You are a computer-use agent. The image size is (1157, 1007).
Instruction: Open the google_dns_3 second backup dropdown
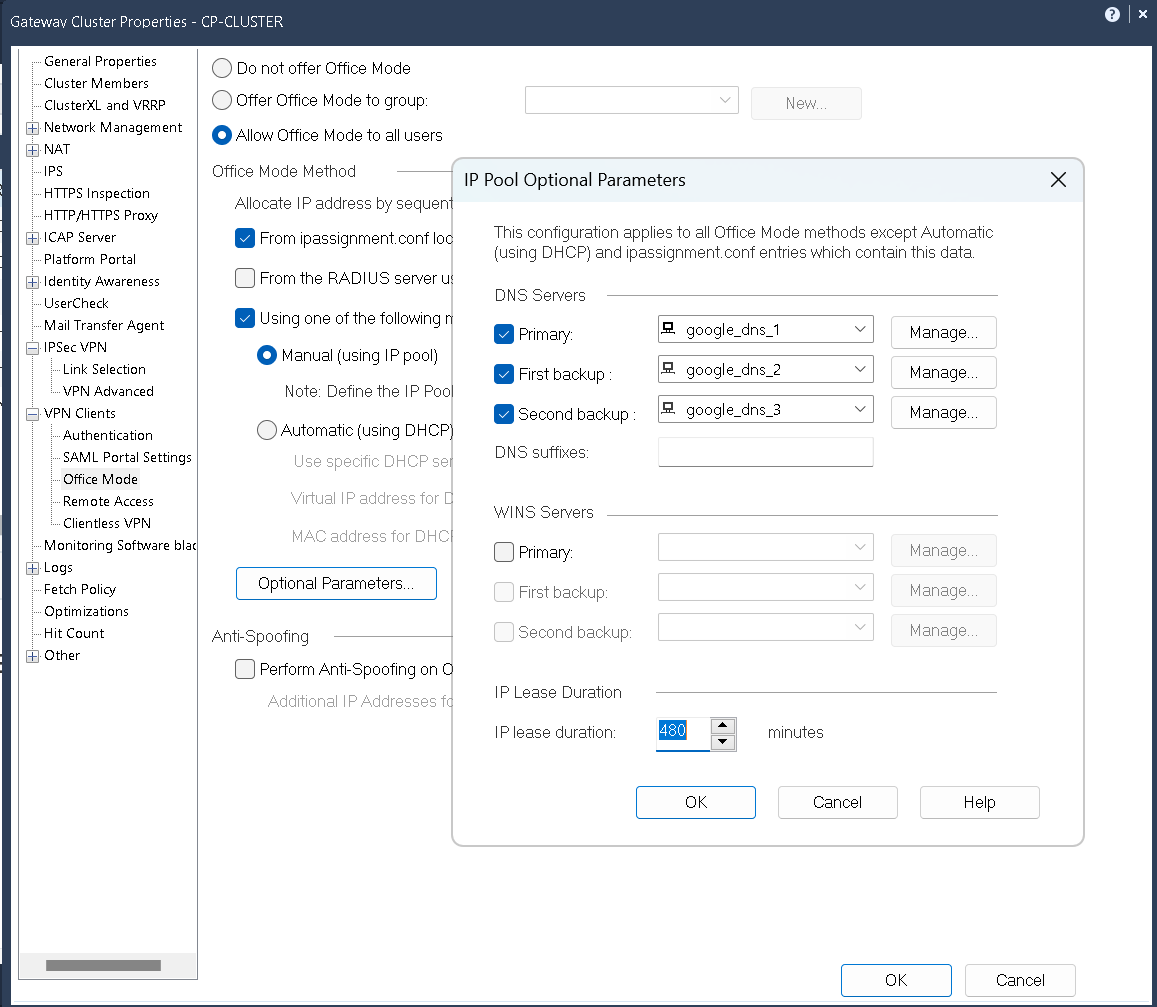(860, 410)
